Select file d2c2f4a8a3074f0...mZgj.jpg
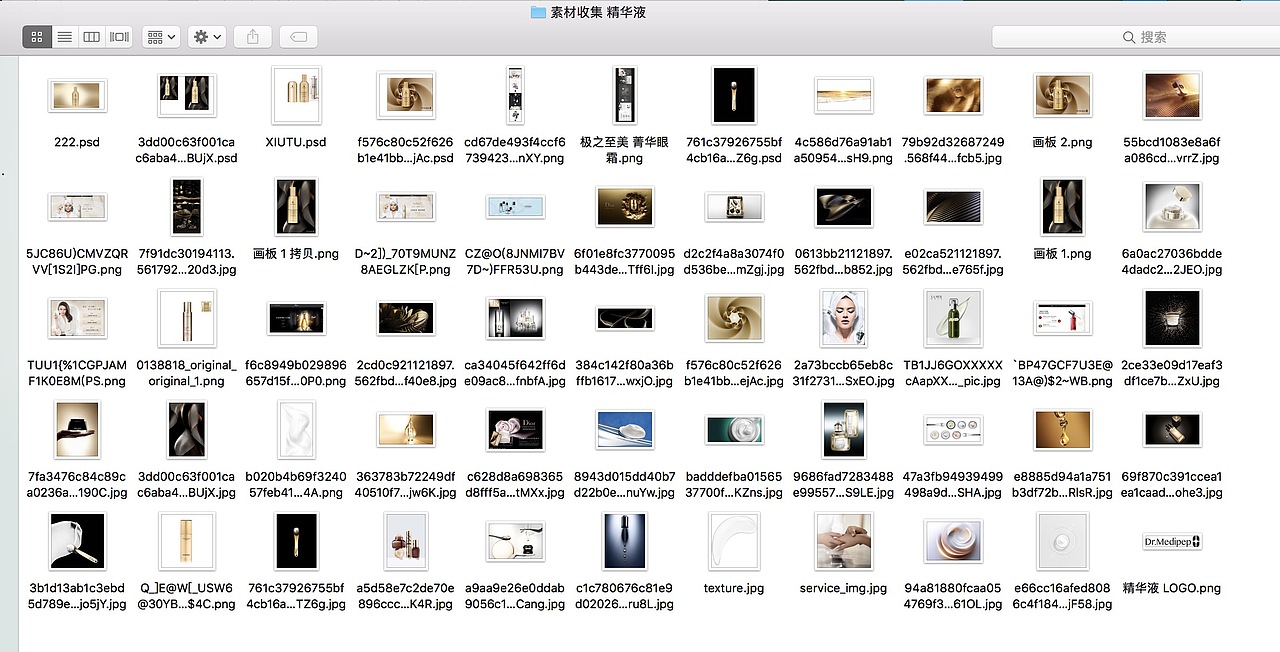 734,207
